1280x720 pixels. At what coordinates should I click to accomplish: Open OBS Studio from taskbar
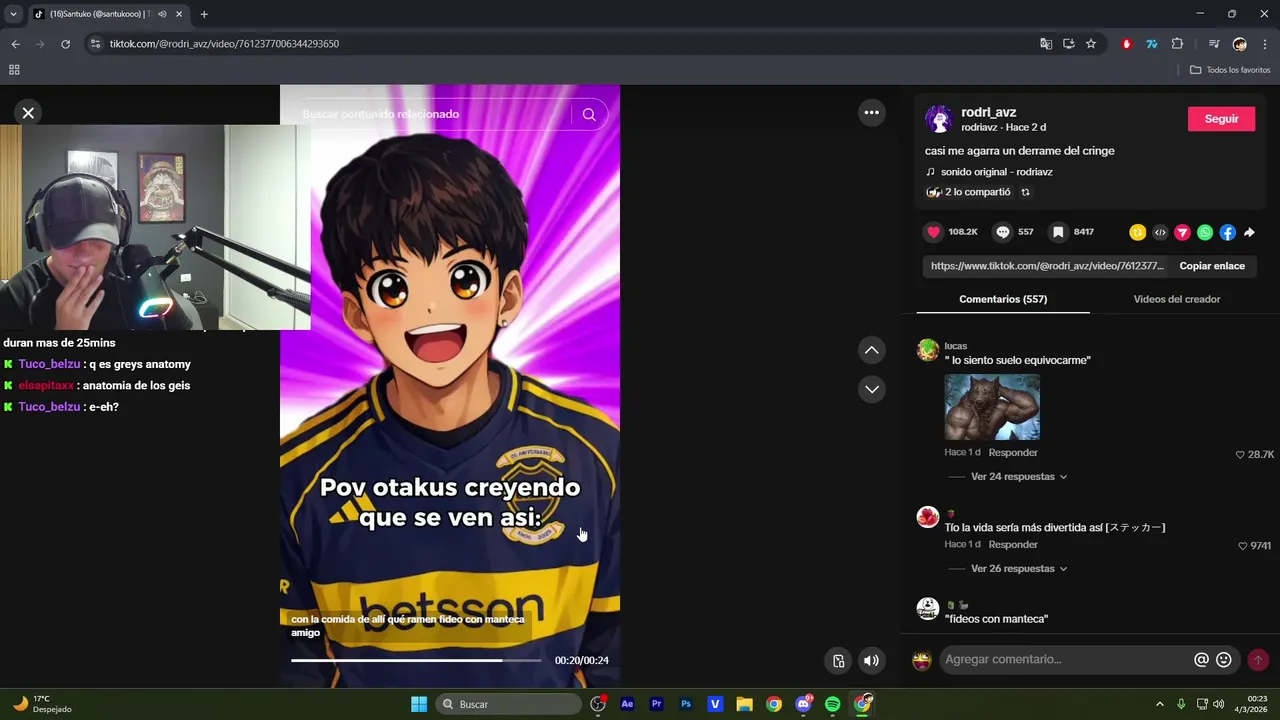click(x=599, y=704)
